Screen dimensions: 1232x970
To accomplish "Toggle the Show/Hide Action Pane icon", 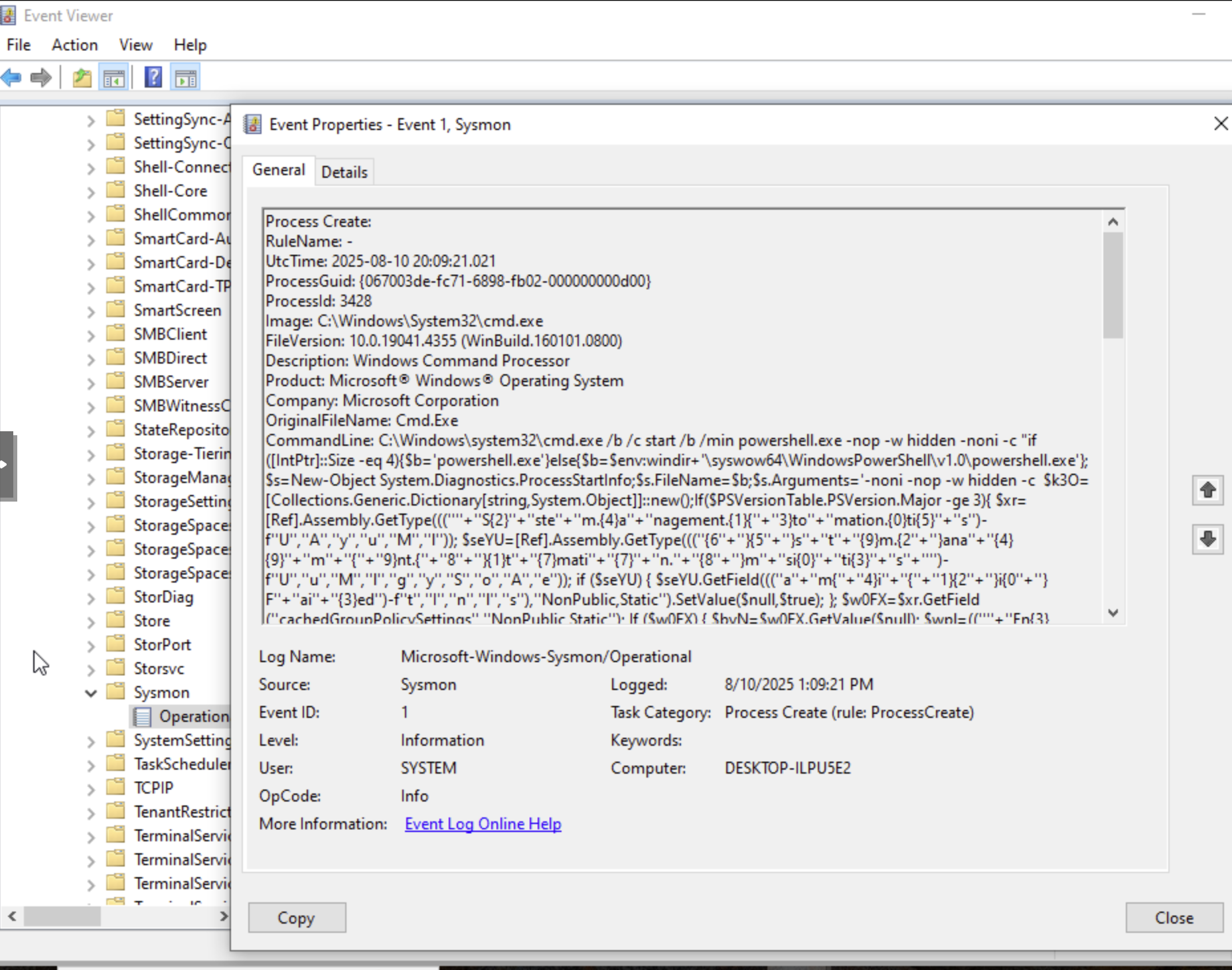I will click(x=186, y=78).
